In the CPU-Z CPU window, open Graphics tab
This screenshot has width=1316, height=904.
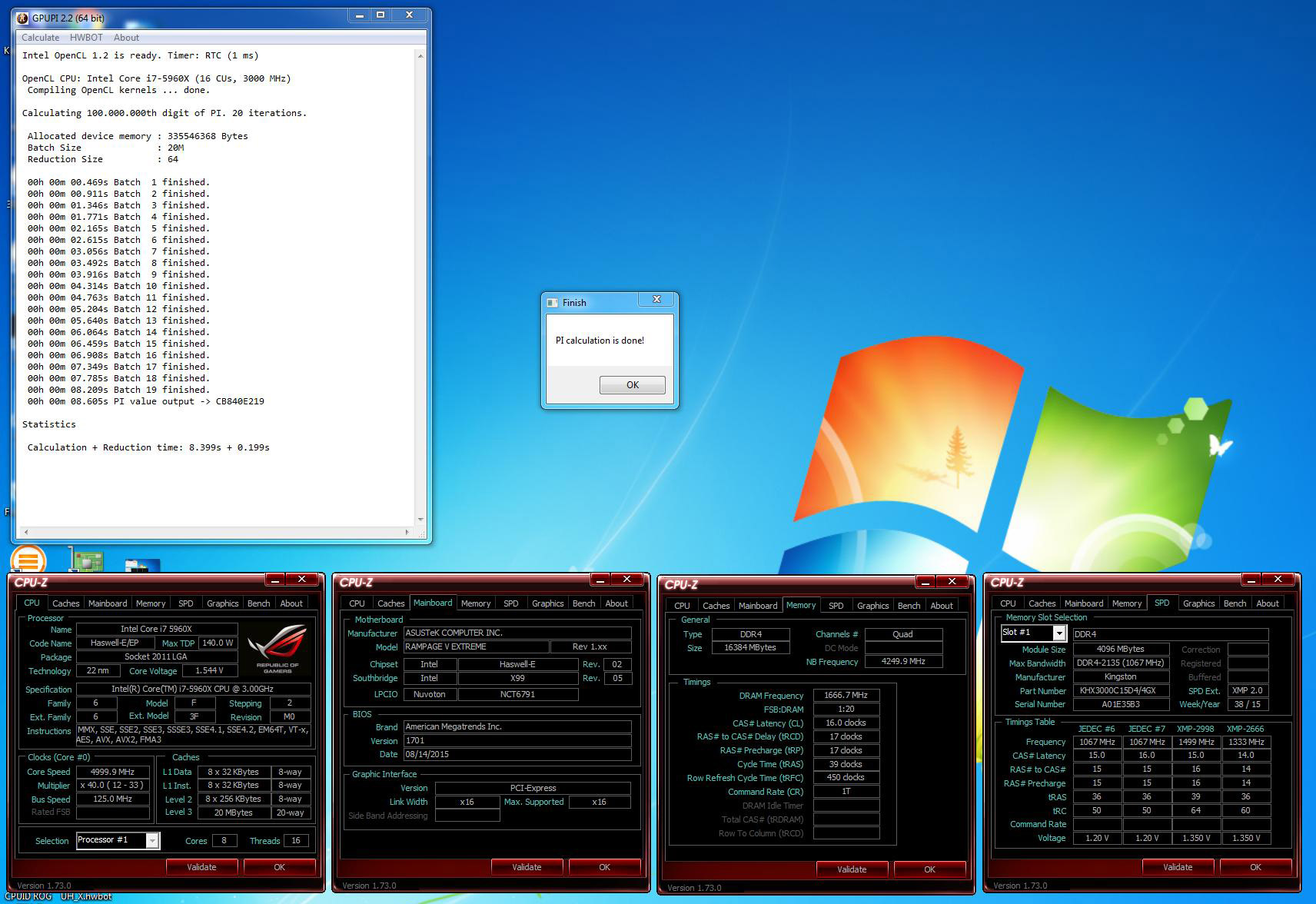coord(223,603)
